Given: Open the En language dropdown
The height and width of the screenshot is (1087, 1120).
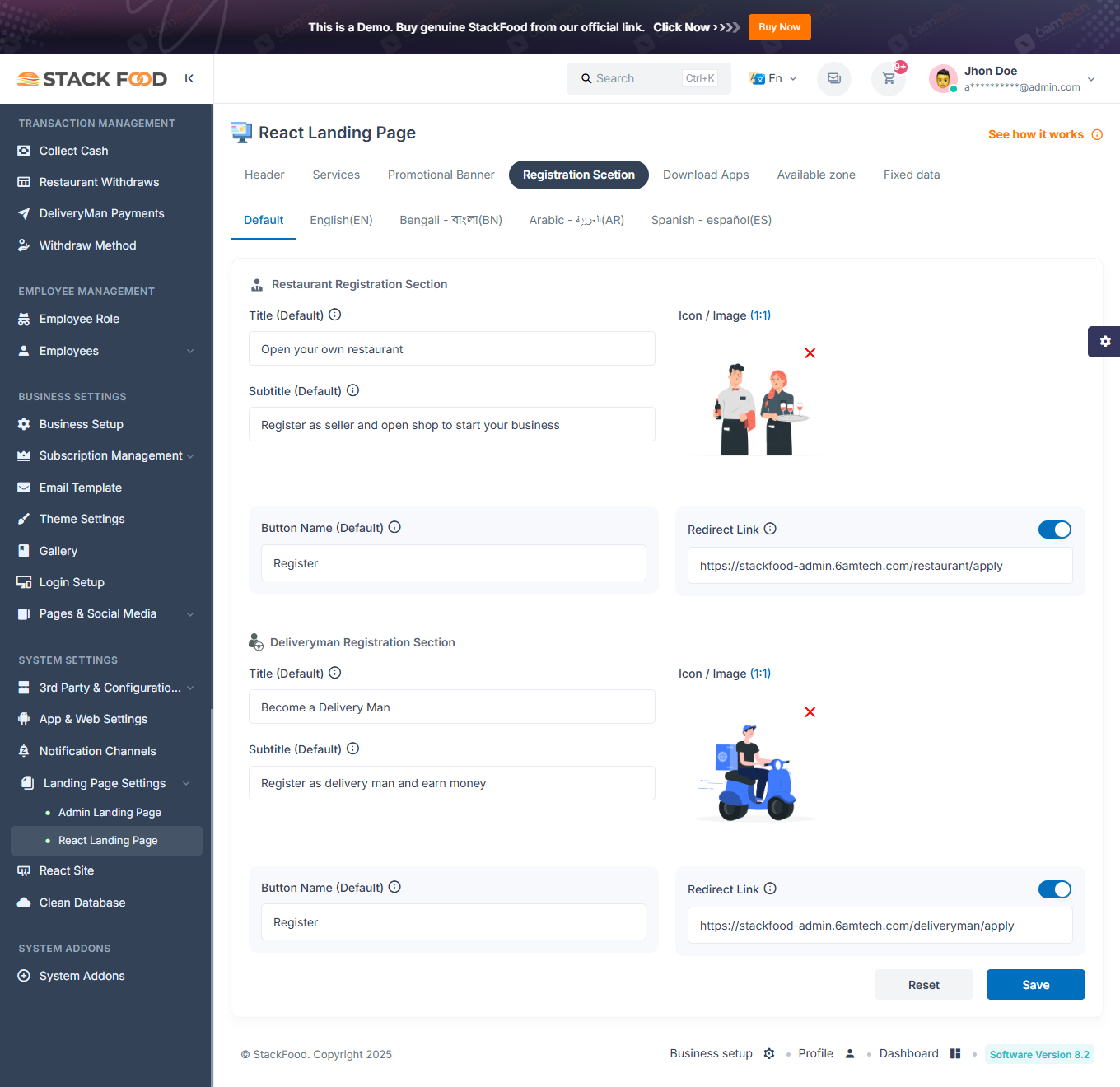Looking at the screenshot, I should (x=773, y=79).
